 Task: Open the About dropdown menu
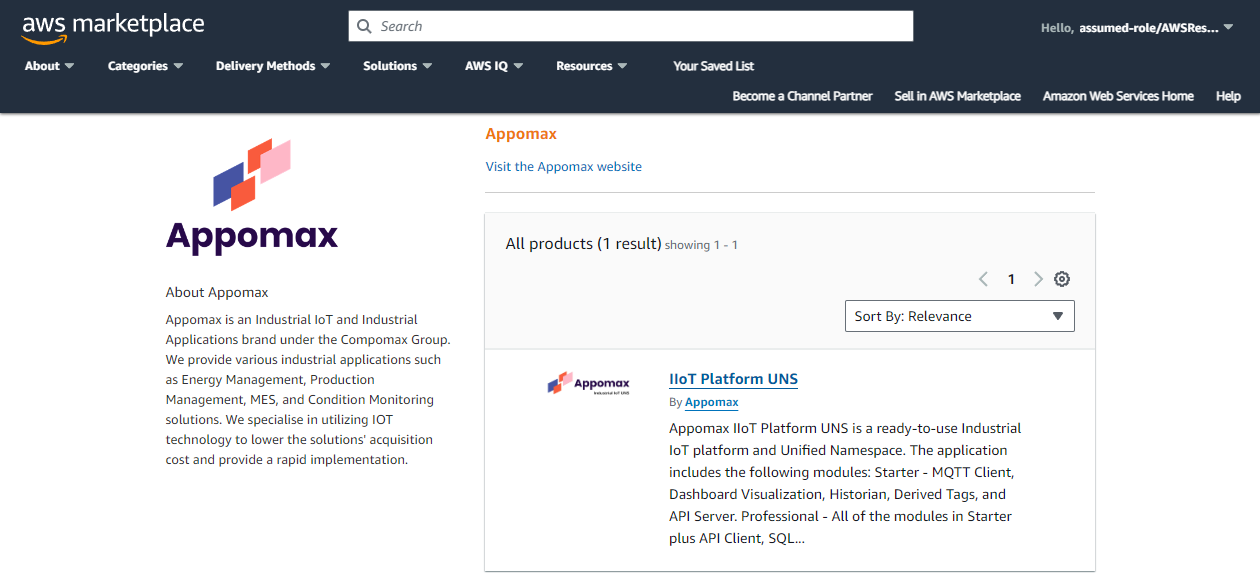coord(49,66)
